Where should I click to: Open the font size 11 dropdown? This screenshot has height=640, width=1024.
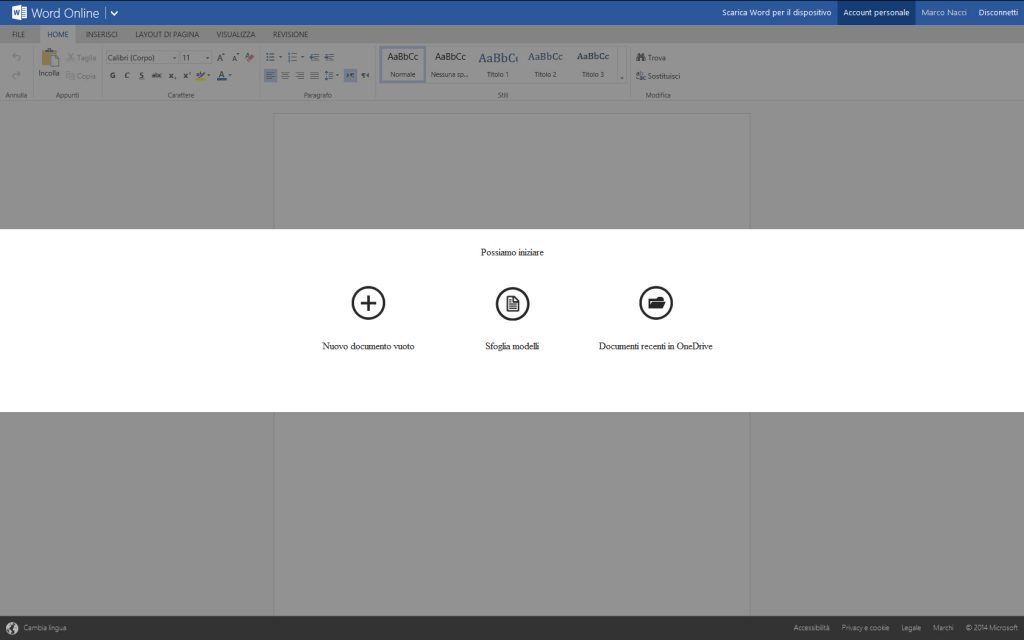coord(195,58)
